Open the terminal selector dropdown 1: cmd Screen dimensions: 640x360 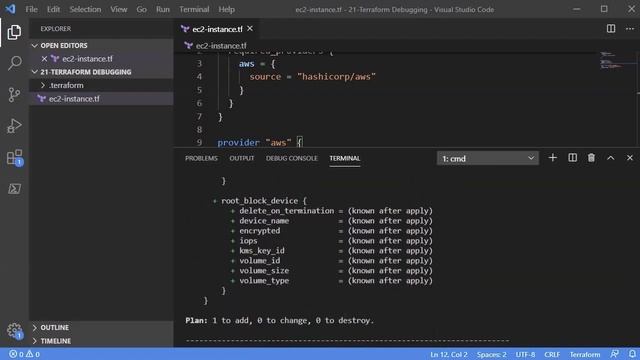point(487,158)
